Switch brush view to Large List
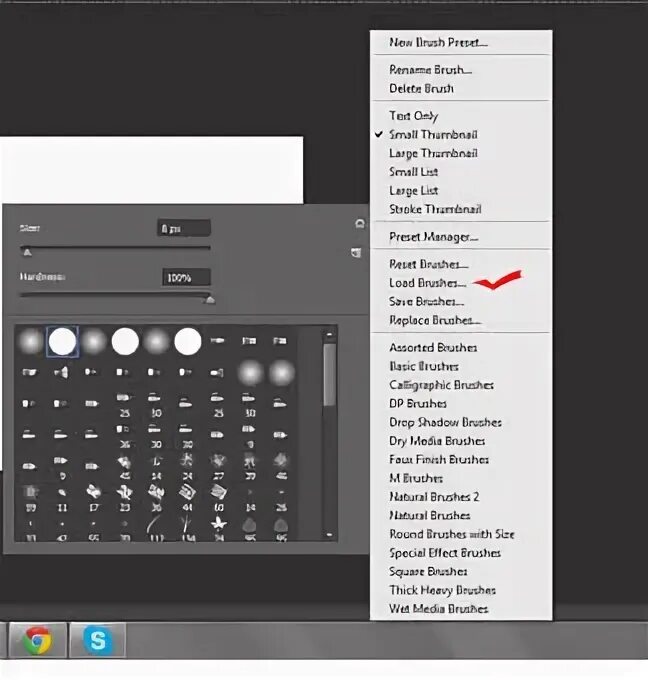The image size is (648, 680). point(413,190)
